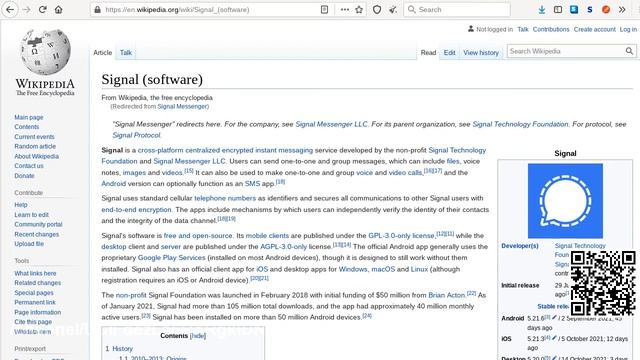Screen dimensions: 640x360
Task: Open user Talk link at top
Action: 523,29
